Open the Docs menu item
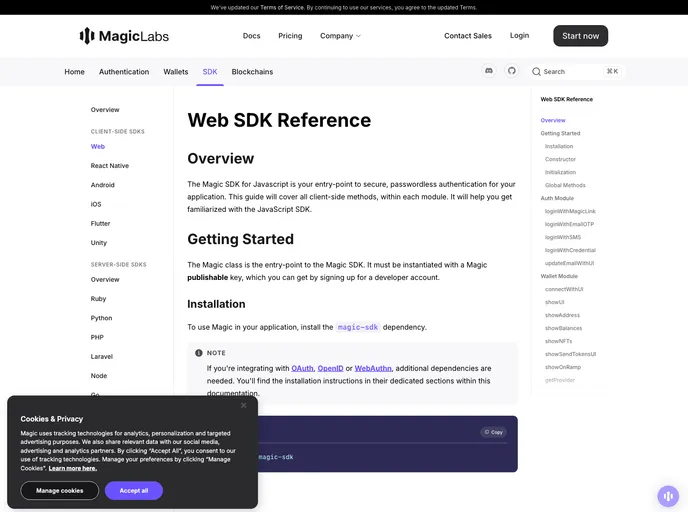This screenshot has width=688, height=512. coord(251,36)
